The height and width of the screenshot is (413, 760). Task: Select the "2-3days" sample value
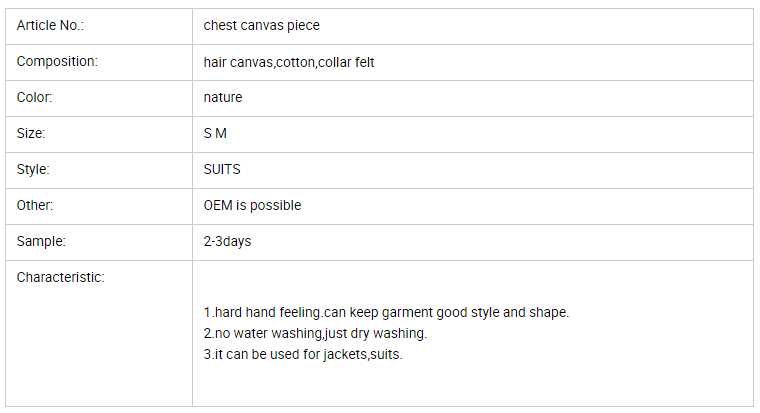coord(227,241)
